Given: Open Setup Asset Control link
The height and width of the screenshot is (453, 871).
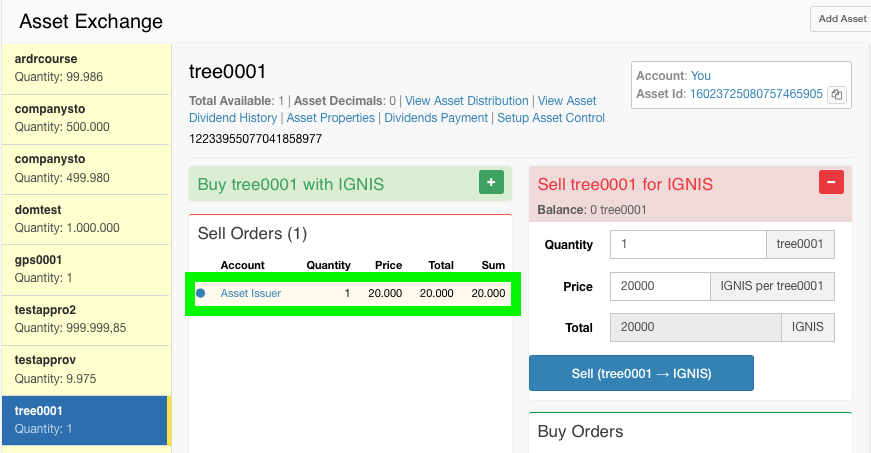Looking at the screenshot, I should [x=551, y=118].
